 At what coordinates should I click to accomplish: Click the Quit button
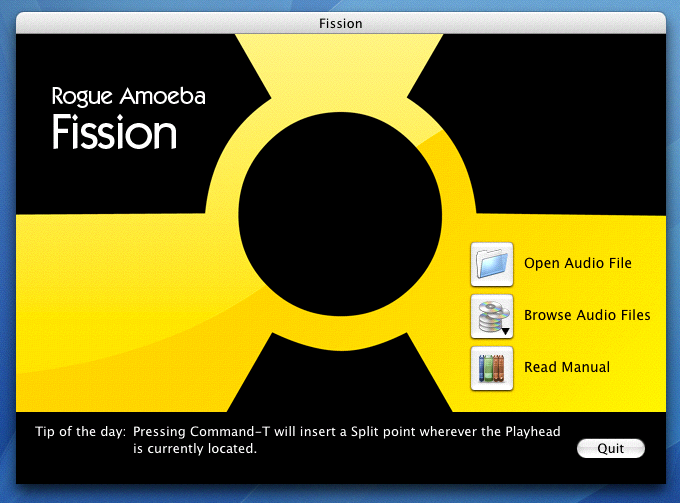[611, 448]
